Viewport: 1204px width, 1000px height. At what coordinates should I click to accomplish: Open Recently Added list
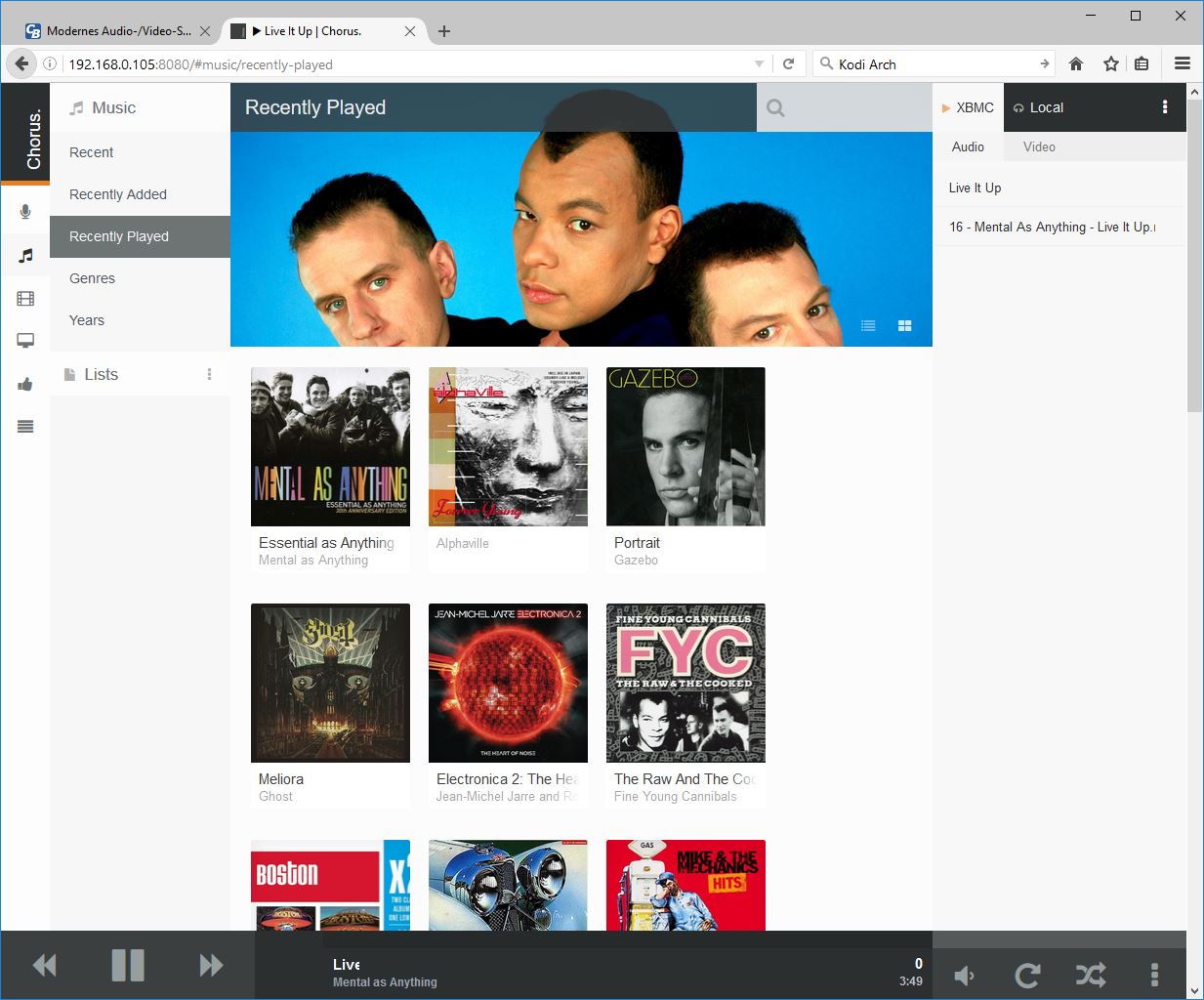tap(140, 194)
